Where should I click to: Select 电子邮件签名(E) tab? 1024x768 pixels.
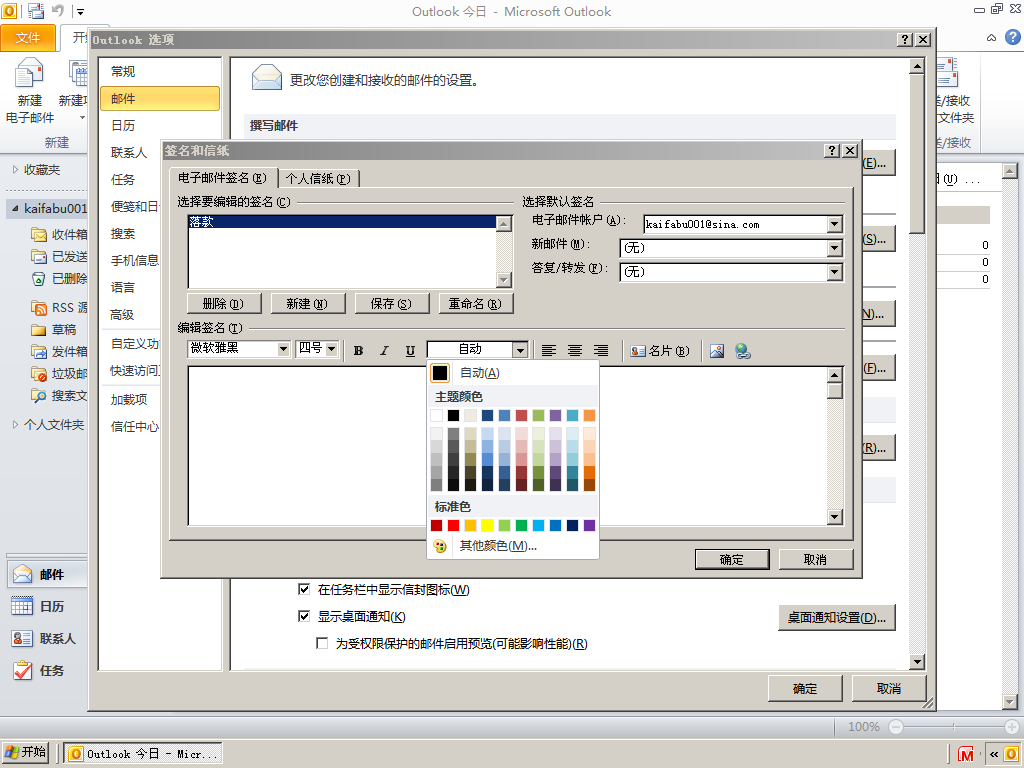coord(223,178)
